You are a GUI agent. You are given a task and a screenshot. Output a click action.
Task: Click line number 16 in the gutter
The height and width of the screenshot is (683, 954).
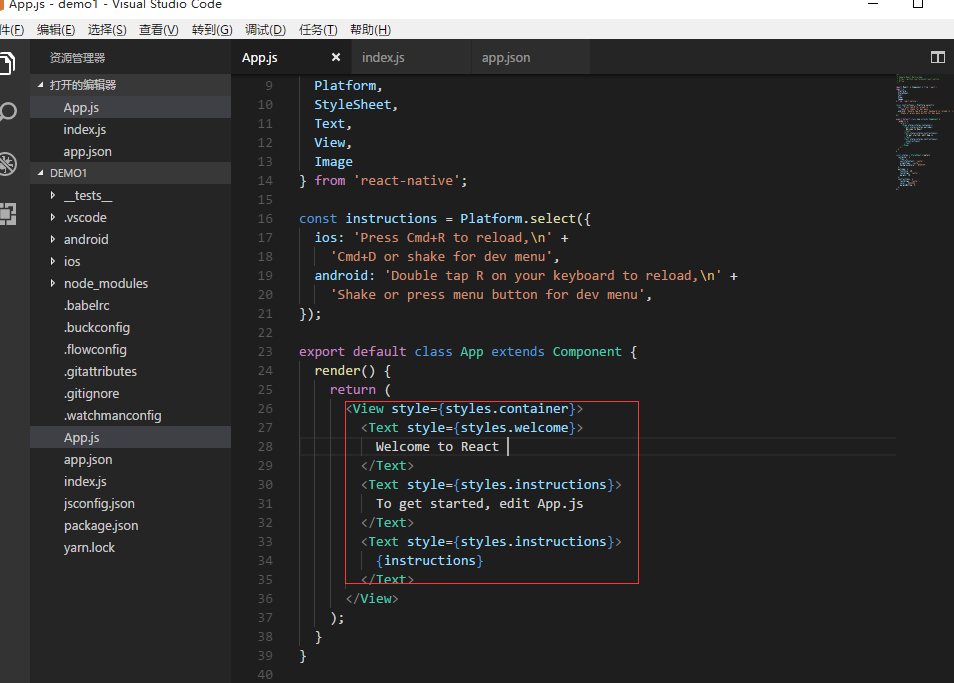point(265,218)
